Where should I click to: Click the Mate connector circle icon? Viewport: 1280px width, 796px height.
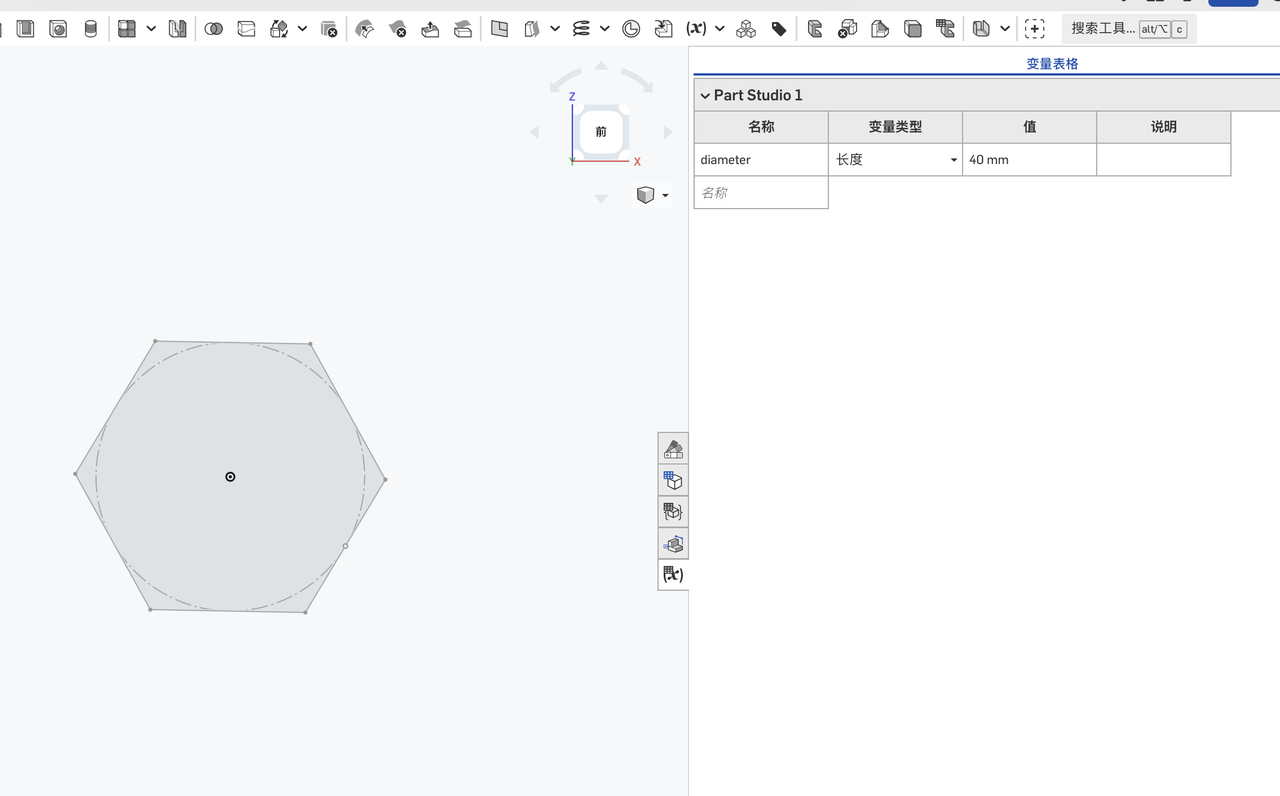631,29
